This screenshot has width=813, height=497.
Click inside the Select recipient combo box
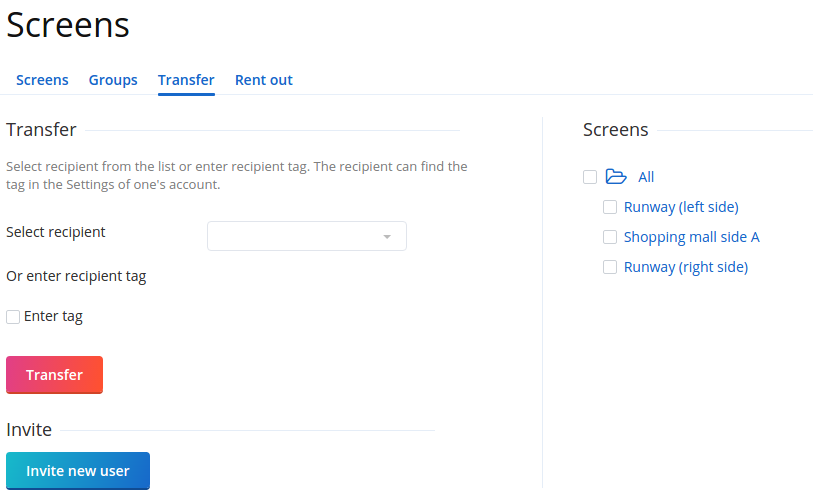click(x=295, y=237)
